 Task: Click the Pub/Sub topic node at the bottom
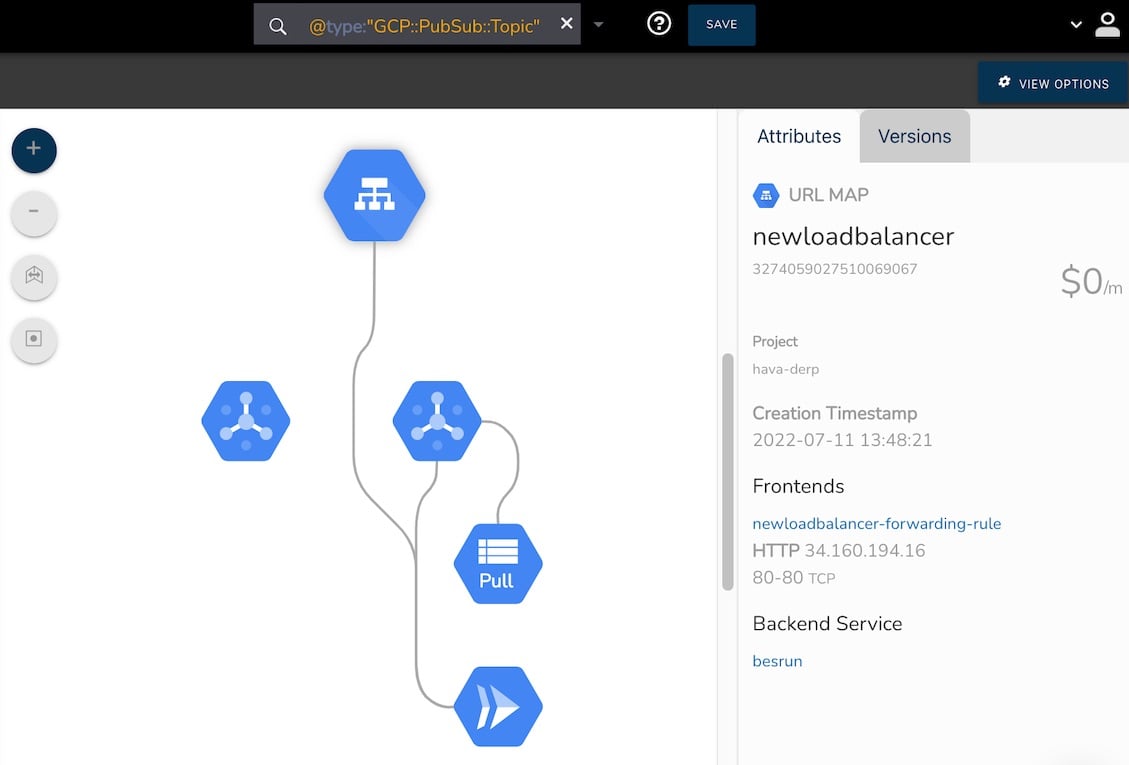pyautogui.click(x=498, y=706)
